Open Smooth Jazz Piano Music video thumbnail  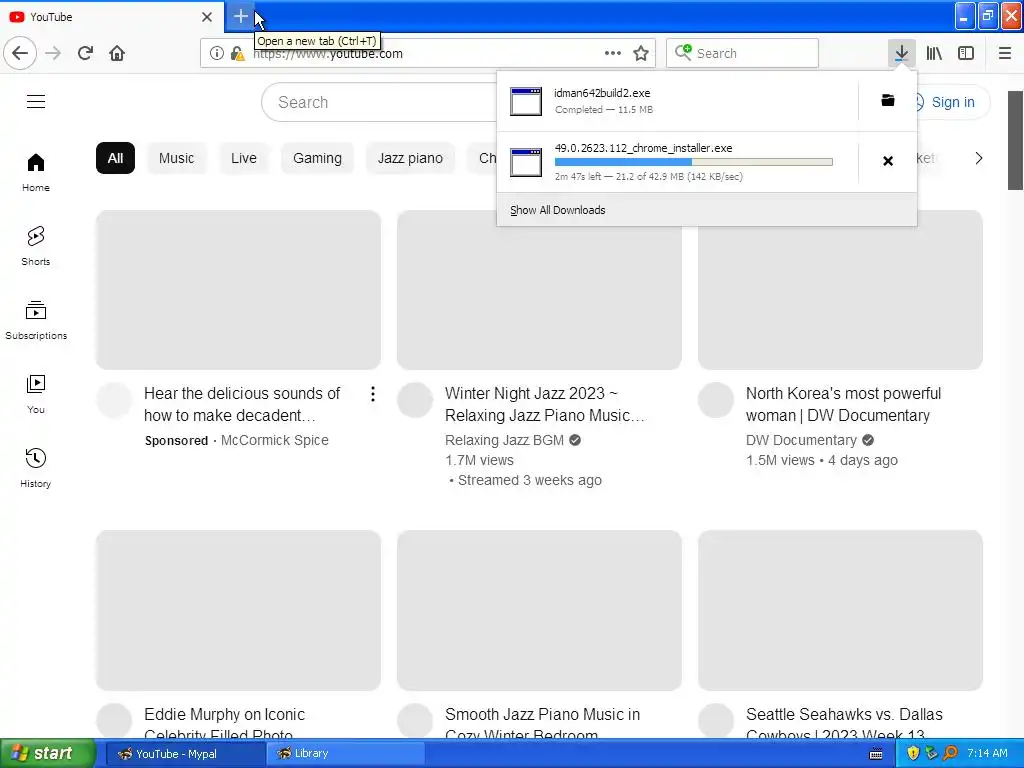tap(539, 610)
